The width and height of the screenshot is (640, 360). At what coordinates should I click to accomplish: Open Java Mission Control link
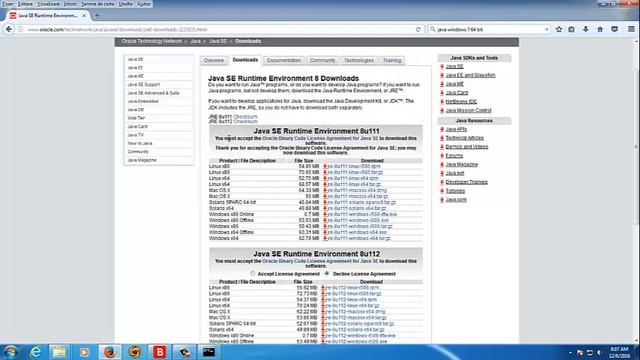point(468,111)
